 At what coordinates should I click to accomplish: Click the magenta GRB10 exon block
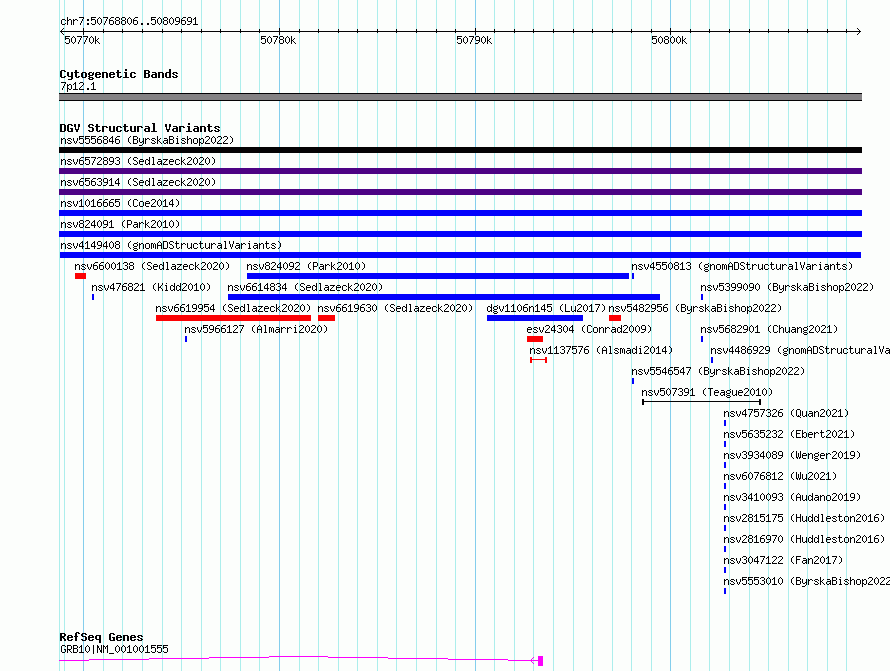540,661
